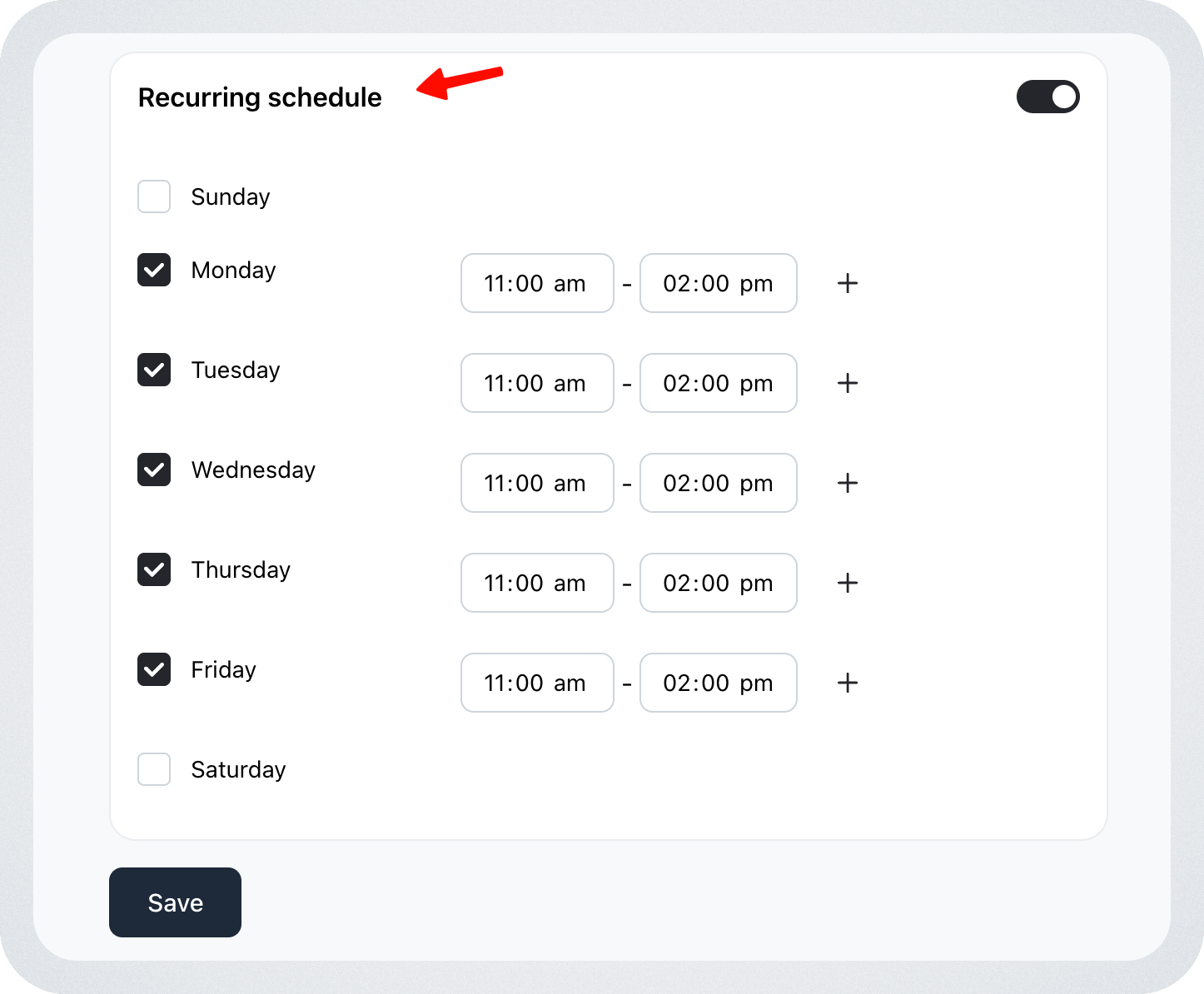Screen dimensions: 1204x994
Task: Uncheck the Thursday checkbox
Action: coord(154,569)
